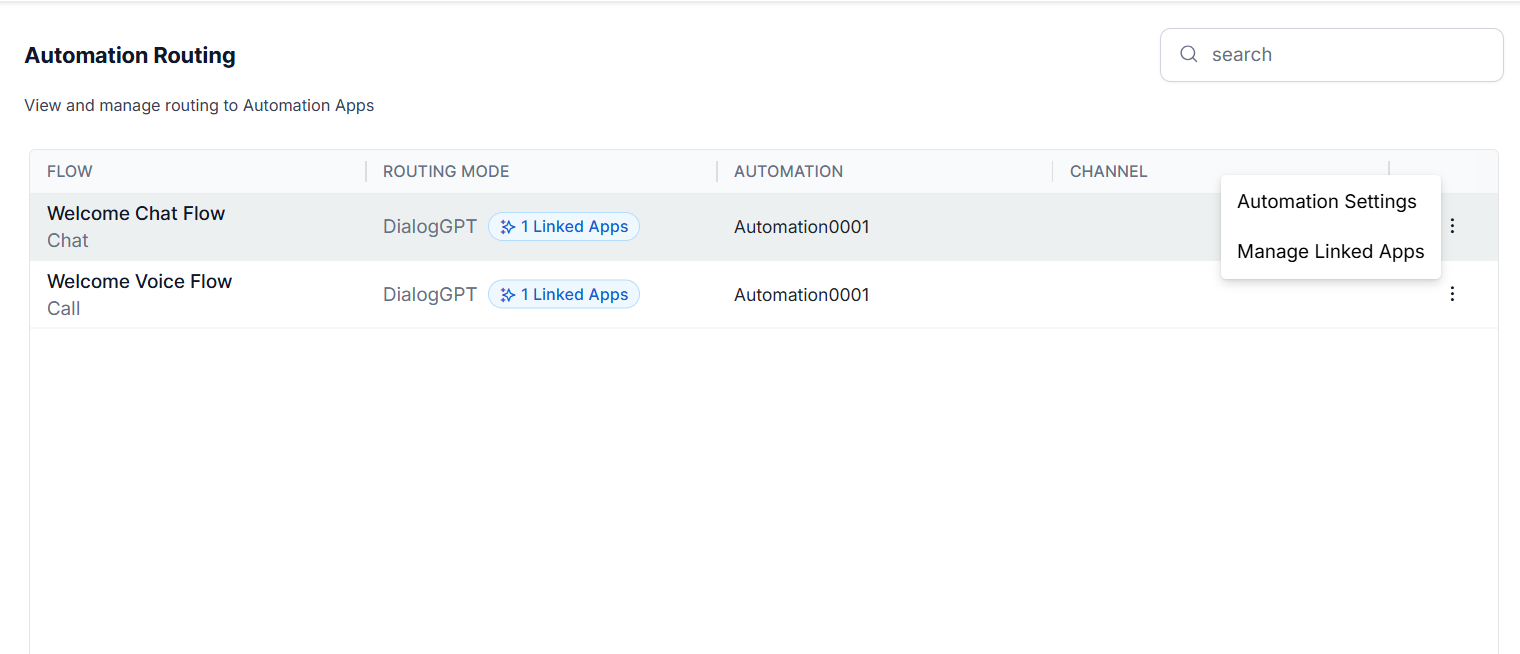Click the Welcome Chat Flow kebab menu icon
The height and width of the screenshot is (654, 1520).
pyautogui.click(x=1452, y=226)
